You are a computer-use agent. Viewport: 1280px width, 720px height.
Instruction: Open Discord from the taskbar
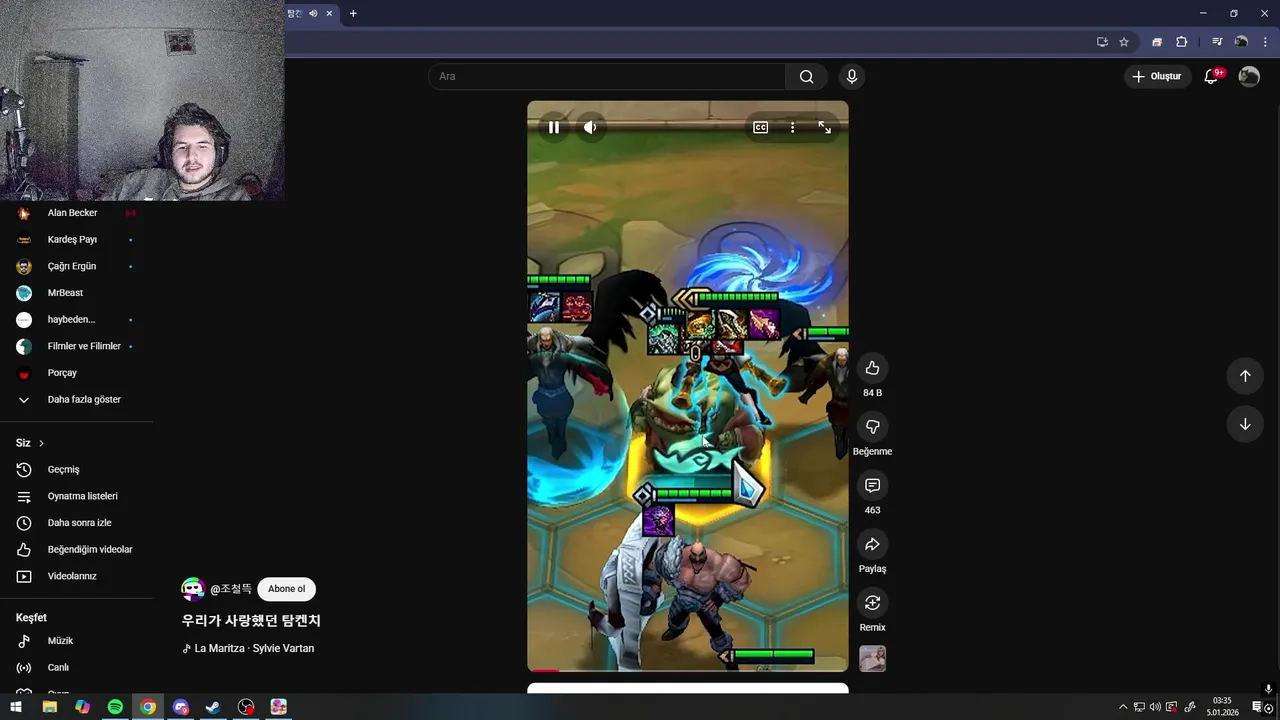[x=181, y=707]
